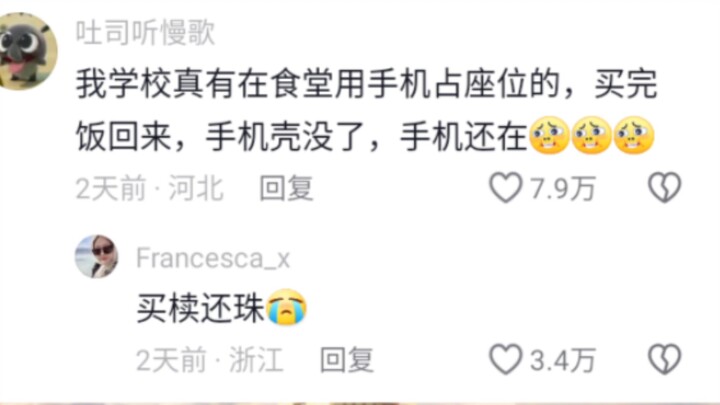Screen dimensions: 720x405
Task: Tap the final teary emoji in first comment
Action: (x=634, y=135)
